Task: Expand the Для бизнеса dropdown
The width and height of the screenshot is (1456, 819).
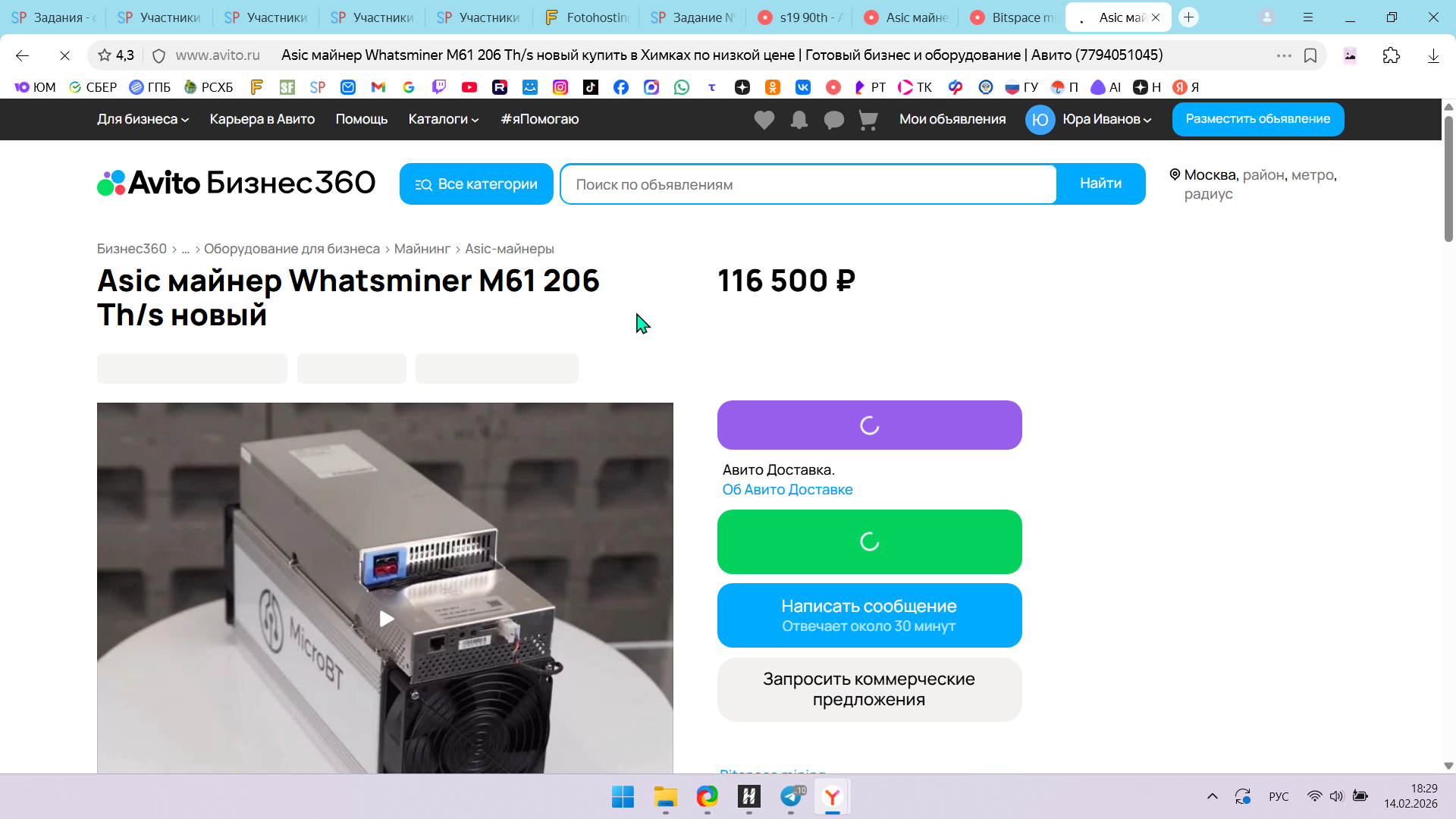Action: pos(143,119)
